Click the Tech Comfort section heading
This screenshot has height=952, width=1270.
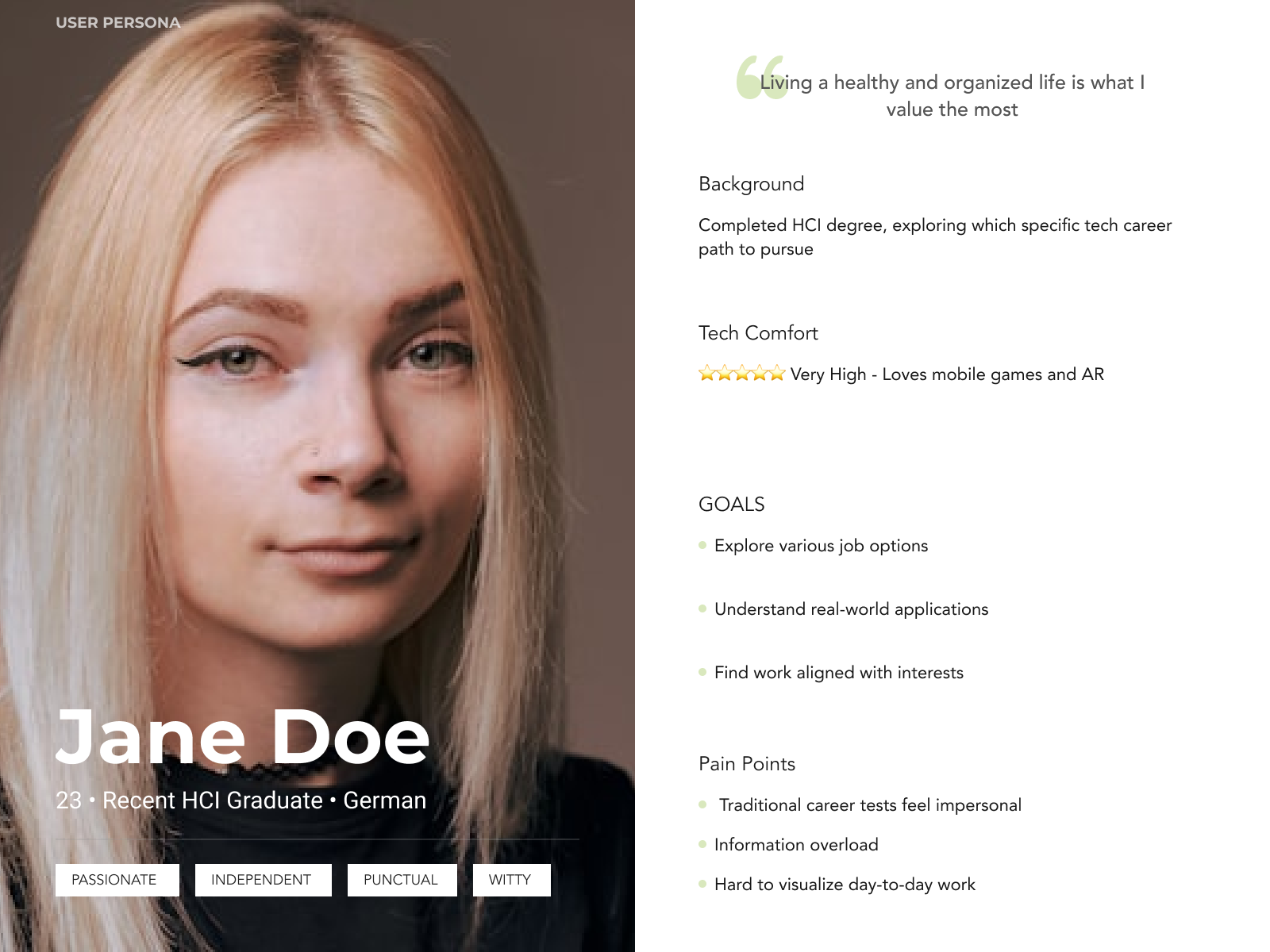click(758, 333)
